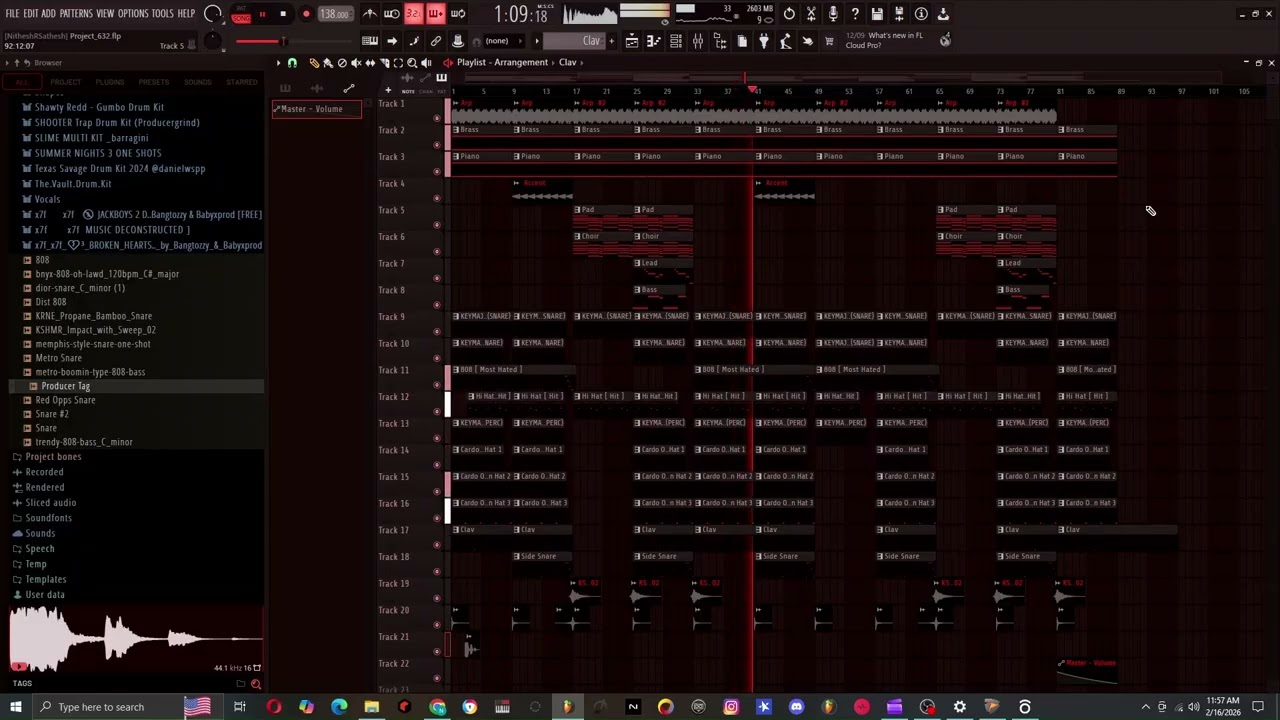Toggle playlist snap magnet icon
The width and height of the screenshot is (1280, 720).
(x=292, y=62)
